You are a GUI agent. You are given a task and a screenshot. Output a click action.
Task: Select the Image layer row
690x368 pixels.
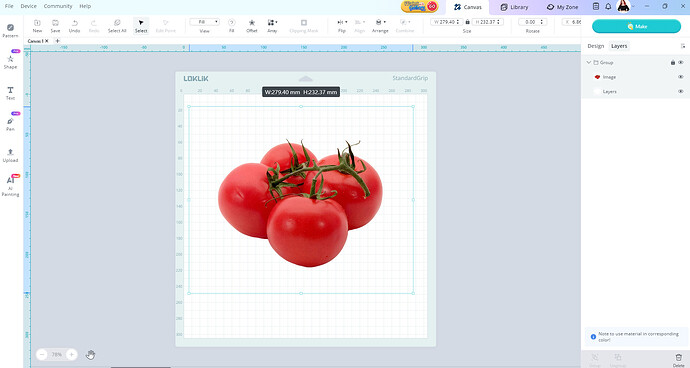coord(635,77)
